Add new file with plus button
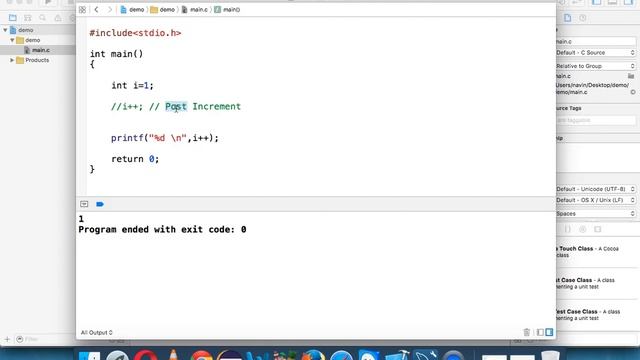Viewport: 640px width, 360px height. tap(7, 339)
